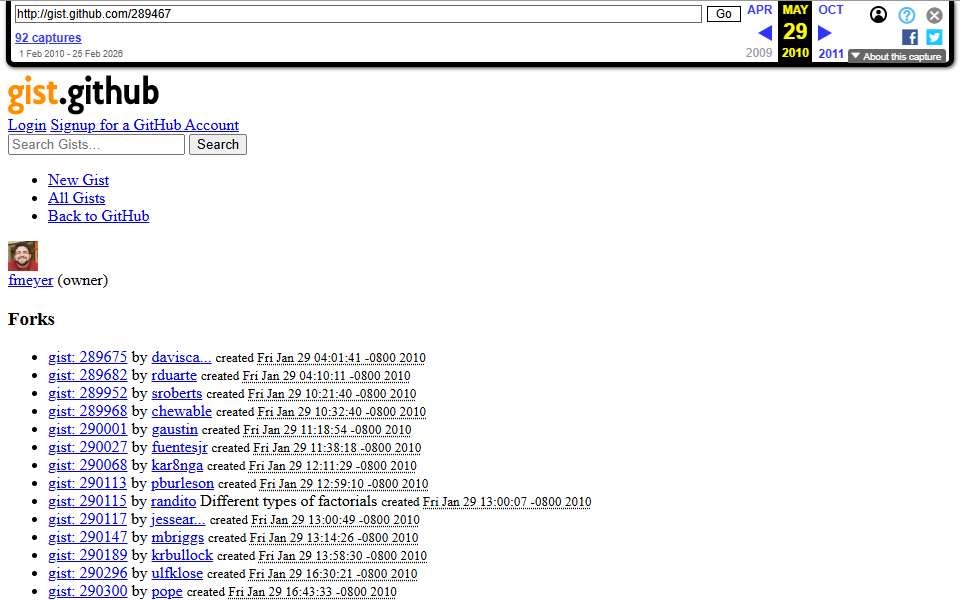Open gist: 289952 link

coord(88,393)
